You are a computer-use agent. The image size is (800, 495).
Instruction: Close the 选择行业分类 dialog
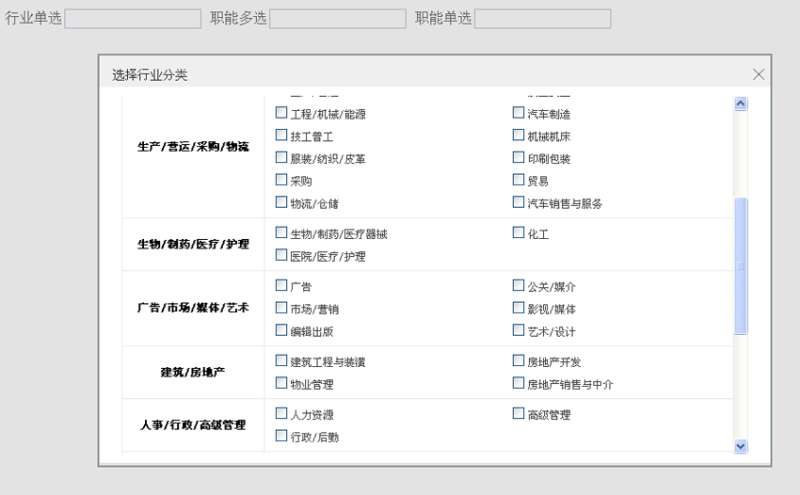[758, 74]
